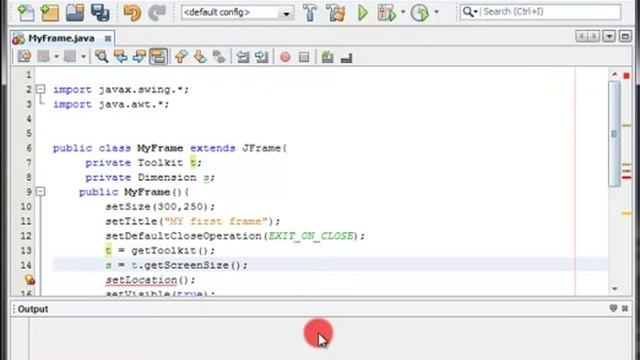Toggle highlight search in editor toolbar
The image size is (640, 360).
click(x=158, y=56)
